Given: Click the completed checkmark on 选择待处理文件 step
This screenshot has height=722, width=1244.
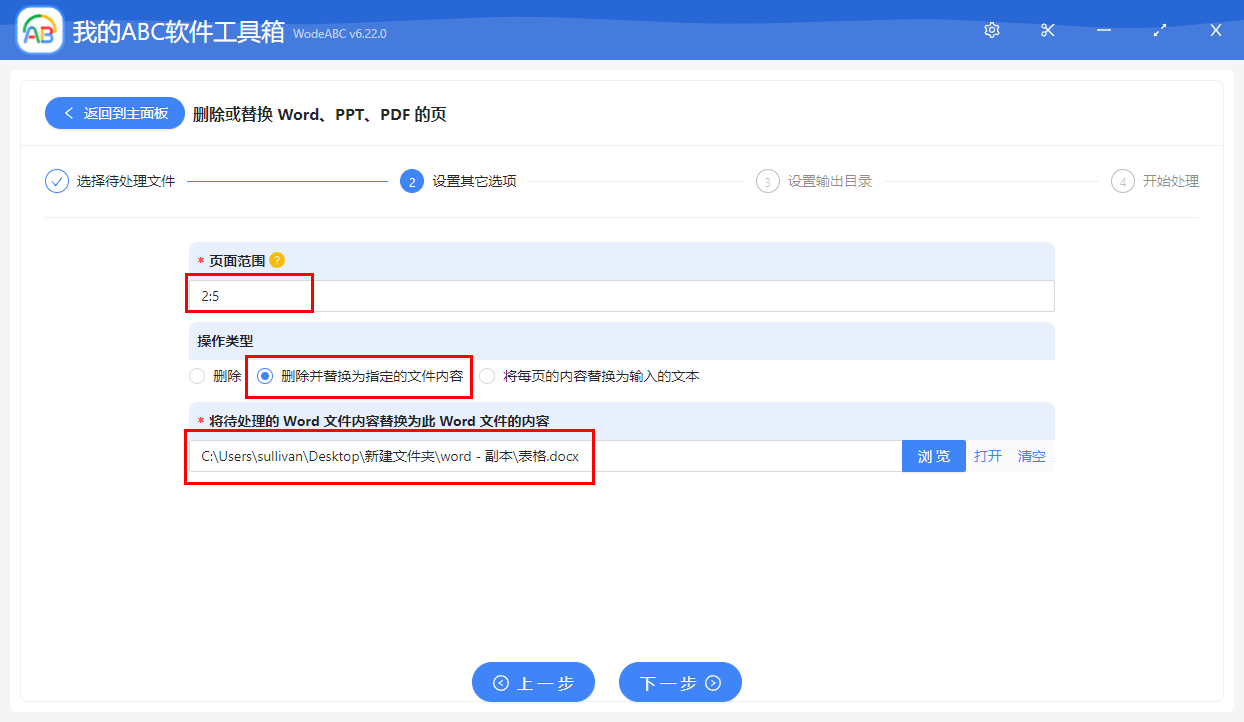Looking at the screenshot, I should (56, 181).
